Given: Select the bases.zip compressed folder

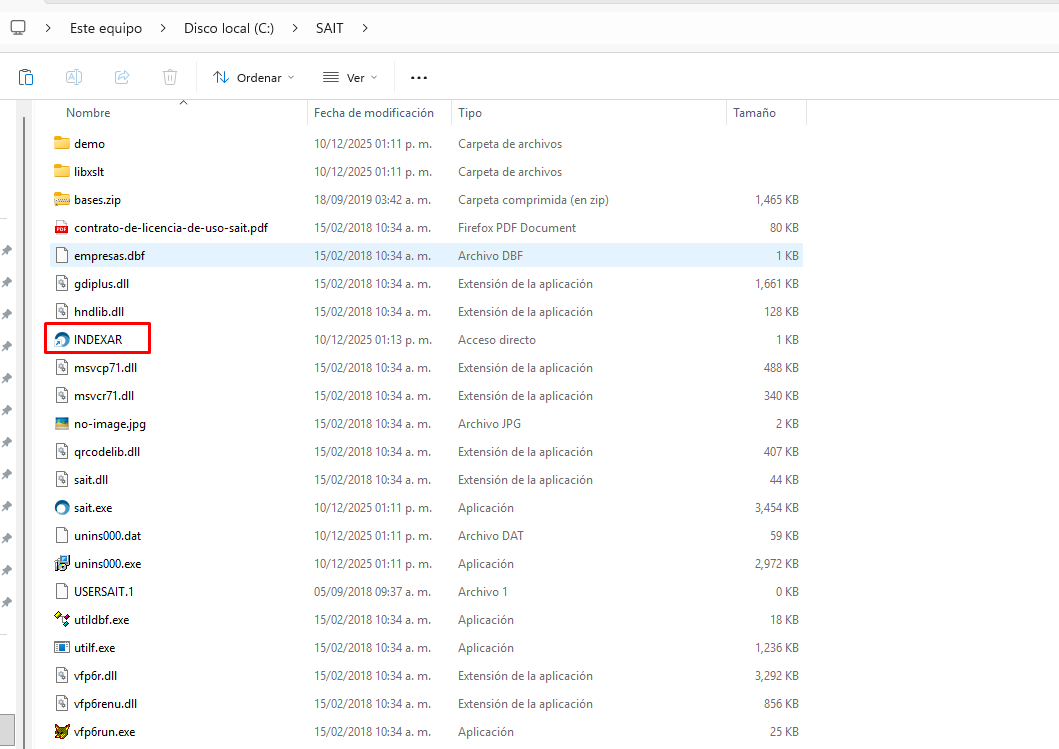Looking at the screenshot, I should click(97, 200).
